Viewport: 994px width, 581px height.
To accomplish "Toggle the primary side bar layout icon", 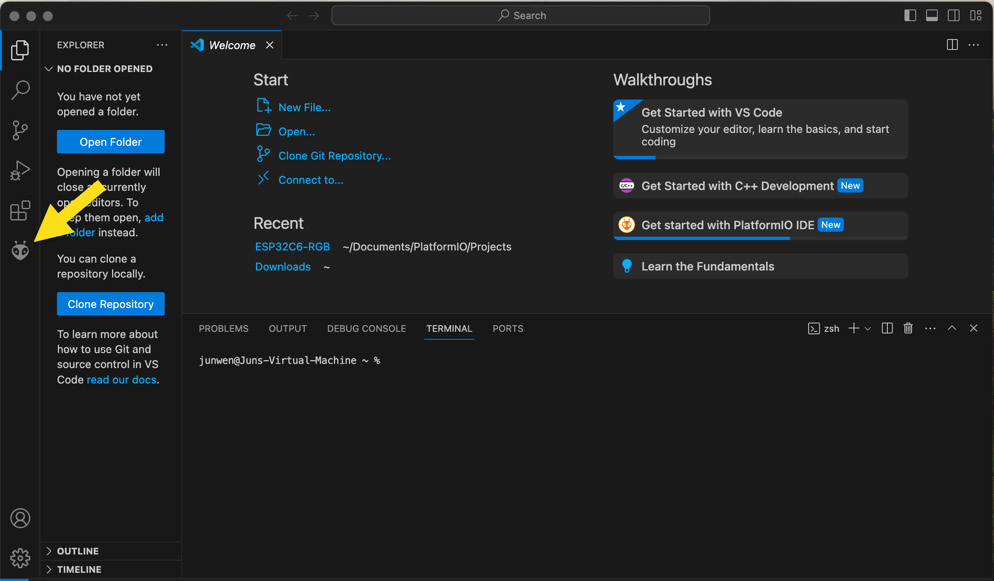I will tap(910, 15).
